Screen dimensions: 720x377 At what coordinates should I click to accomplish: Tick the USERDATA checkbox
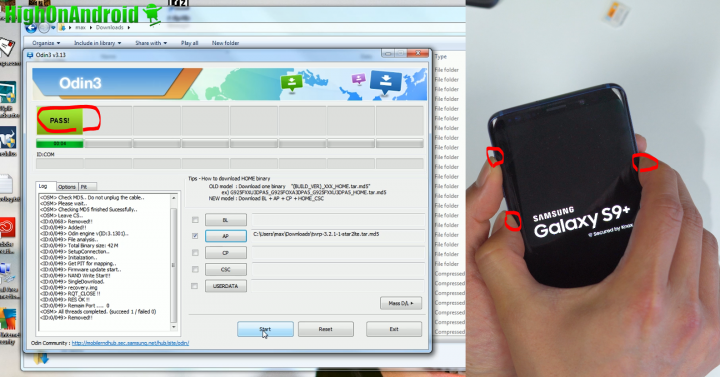(195, 286)
